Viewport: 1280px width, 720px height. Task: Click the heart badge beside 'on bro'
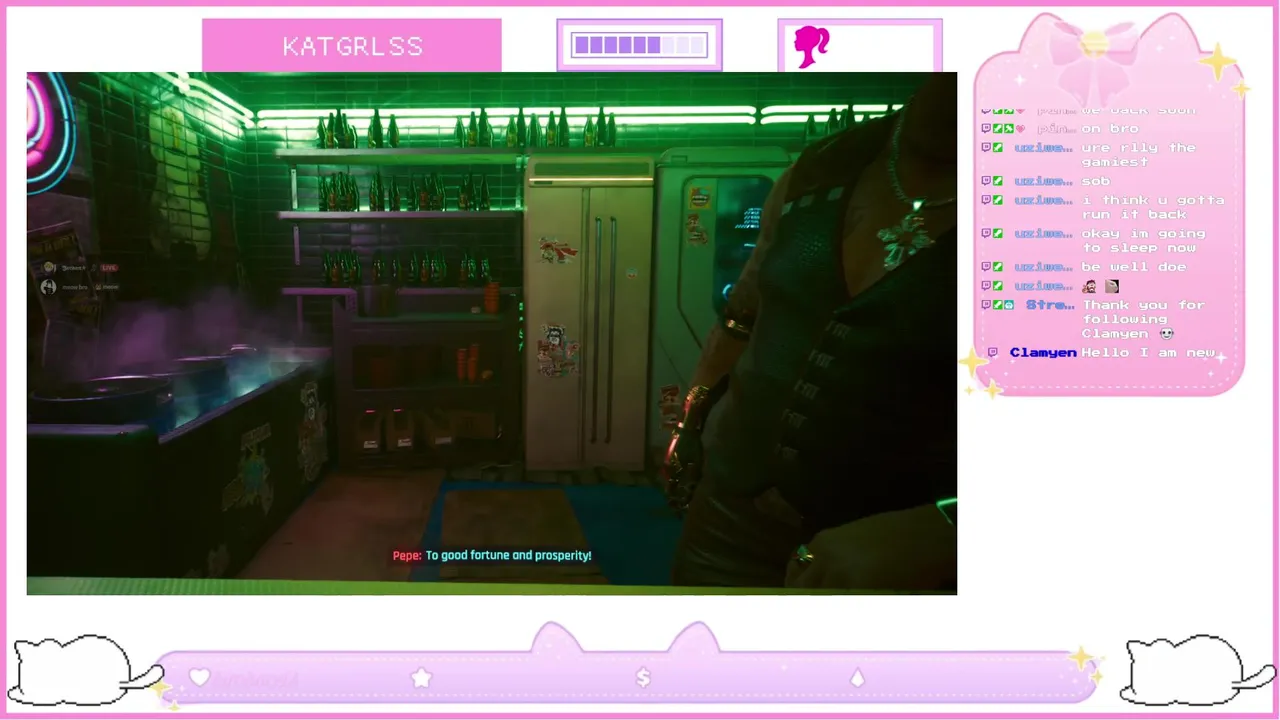(1021, 128)
